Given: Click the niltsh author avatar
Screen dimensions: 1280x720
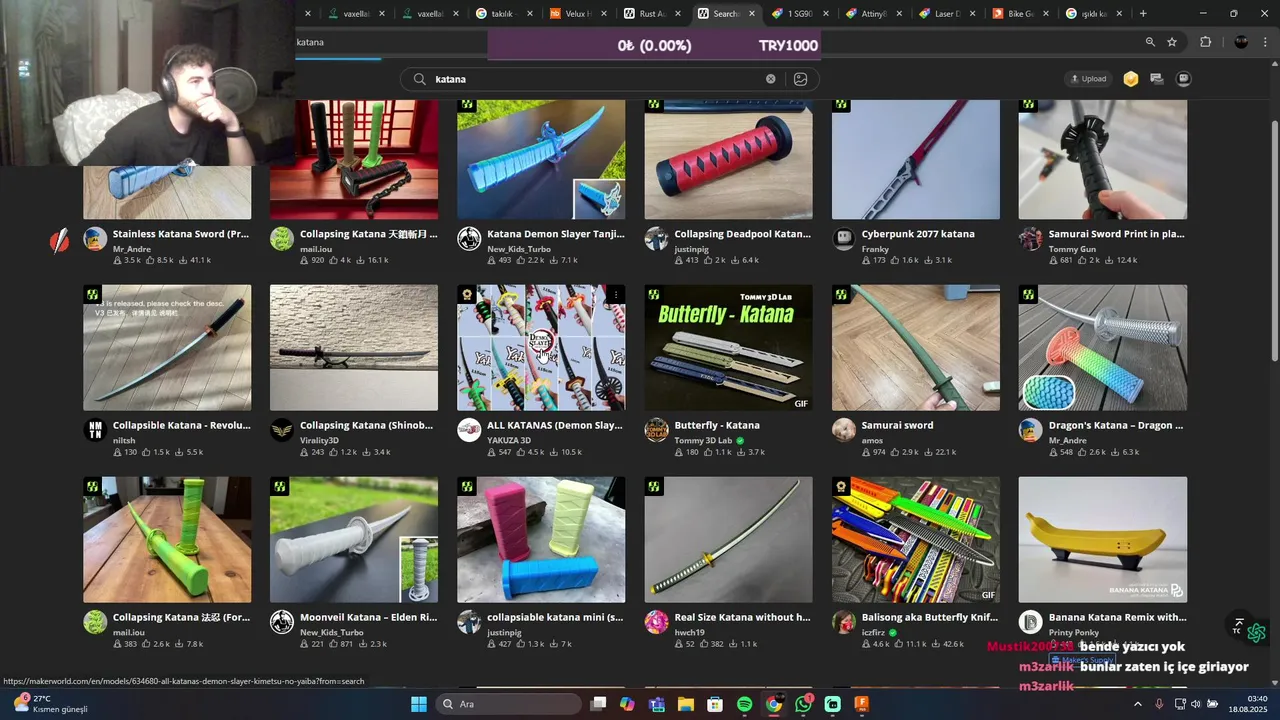Looking at the screenshot, I should pos(95,430).
